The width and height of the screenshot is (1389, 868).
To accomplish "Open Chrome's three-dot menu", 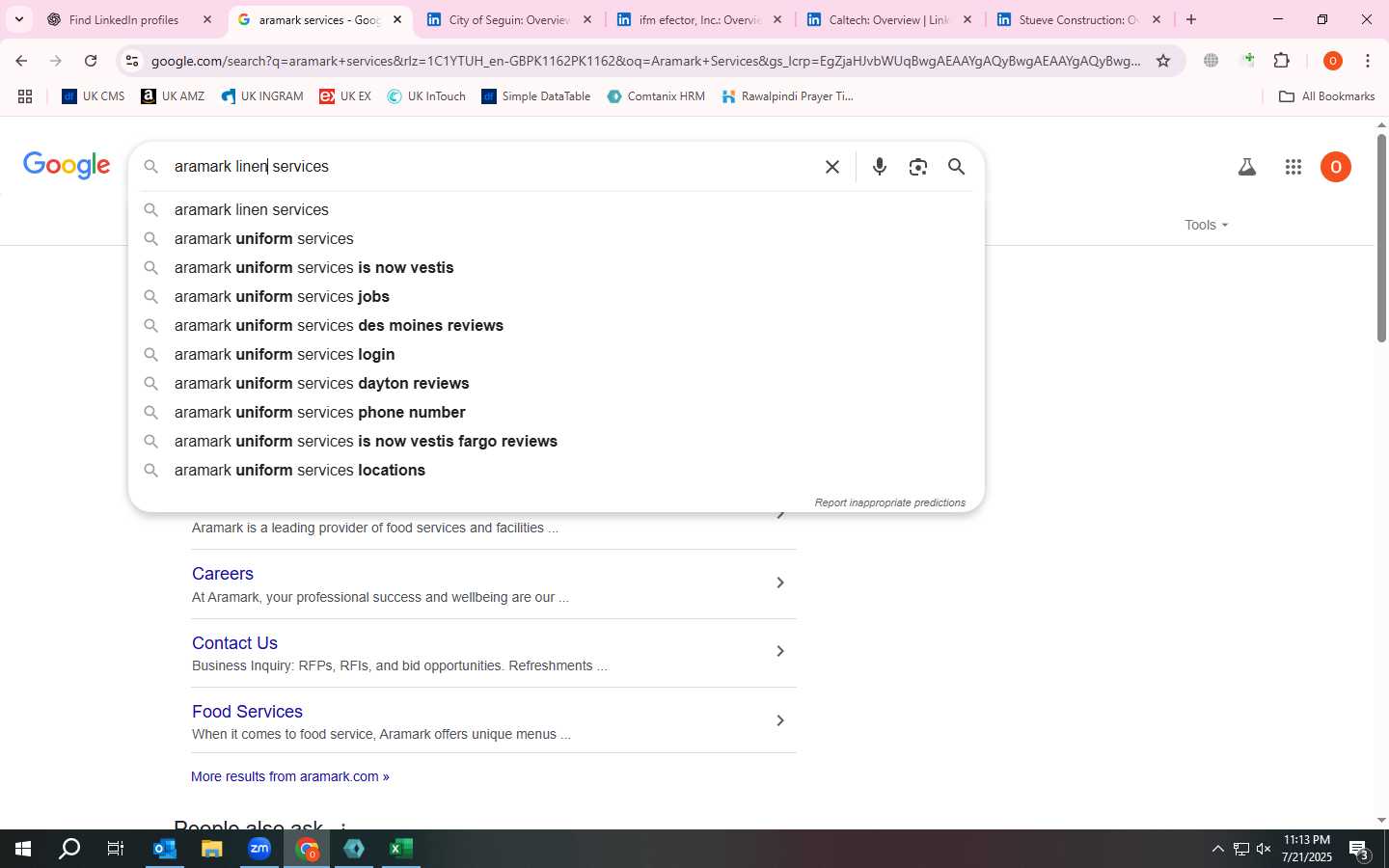I will [1368, 61].
